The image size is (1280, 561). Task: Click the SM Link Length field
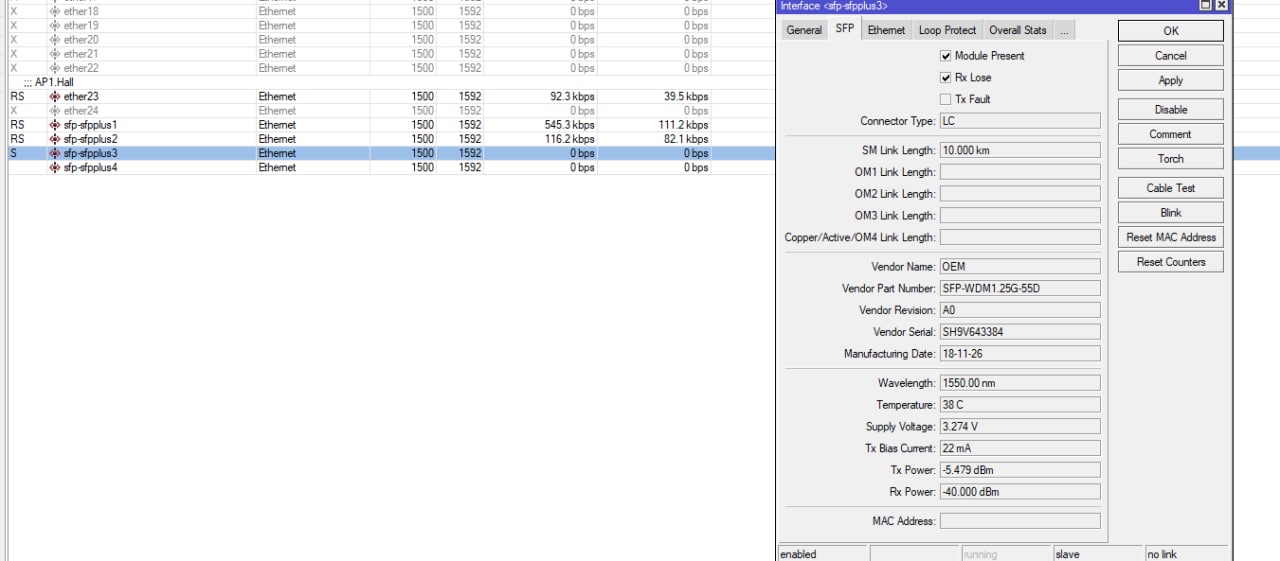pos(1020,150)
